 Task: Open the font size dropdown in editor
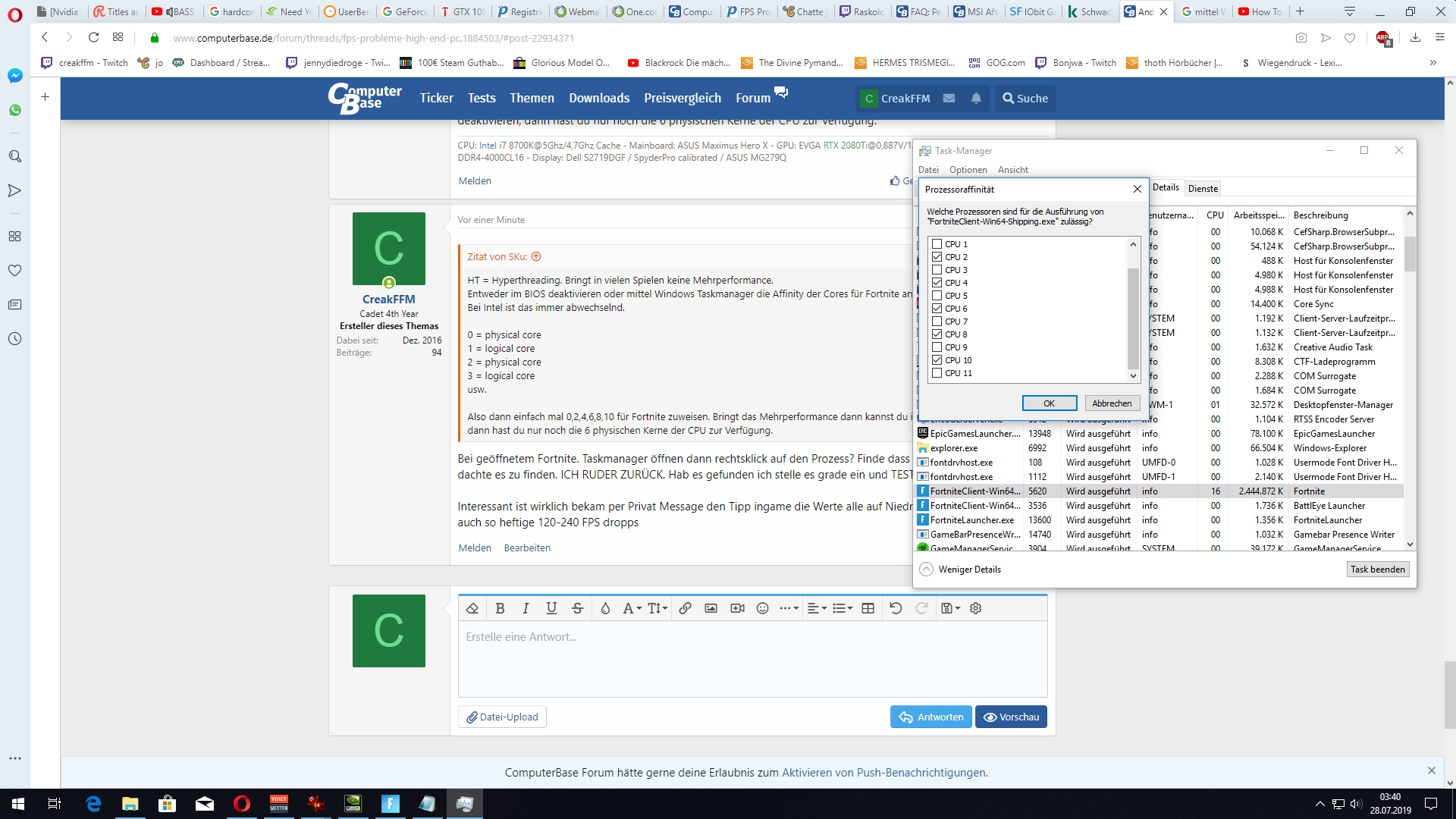657,608
